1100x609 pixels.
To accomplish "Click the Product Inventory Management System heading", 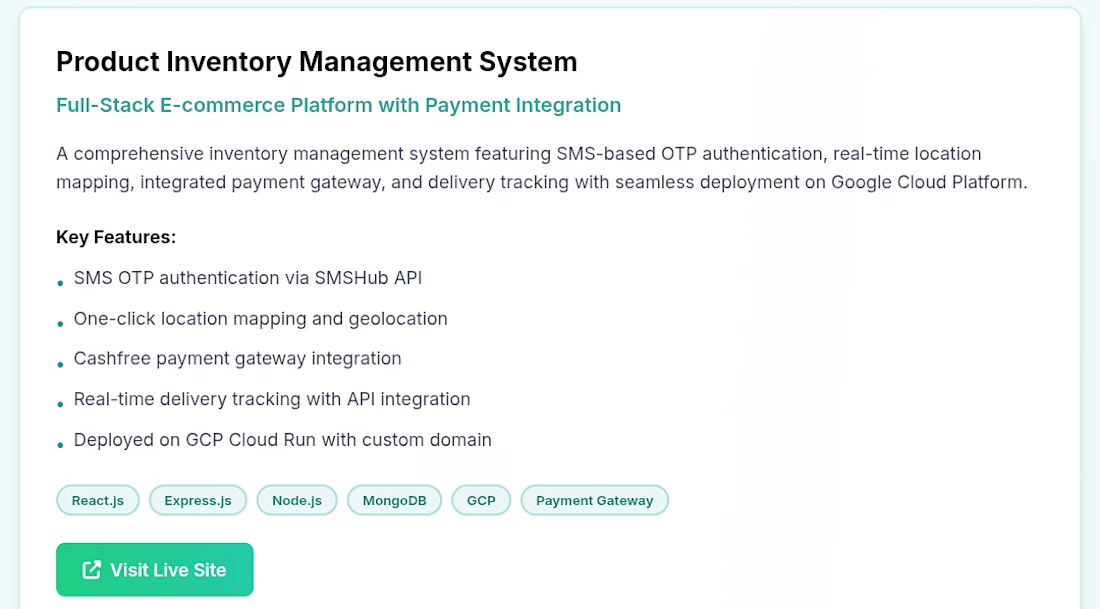I will 316,62.
